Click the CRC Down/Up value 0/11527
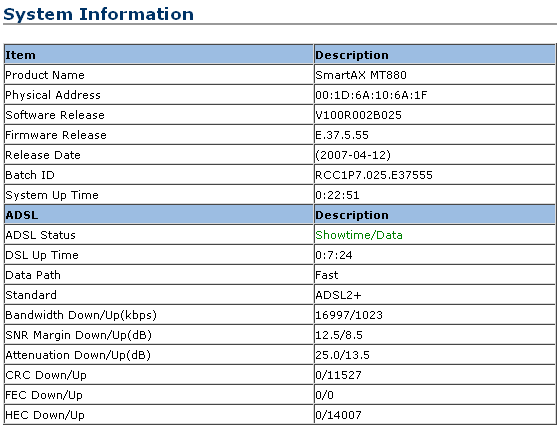This screenshot has width=560, height=429. (x=338, y=375)
